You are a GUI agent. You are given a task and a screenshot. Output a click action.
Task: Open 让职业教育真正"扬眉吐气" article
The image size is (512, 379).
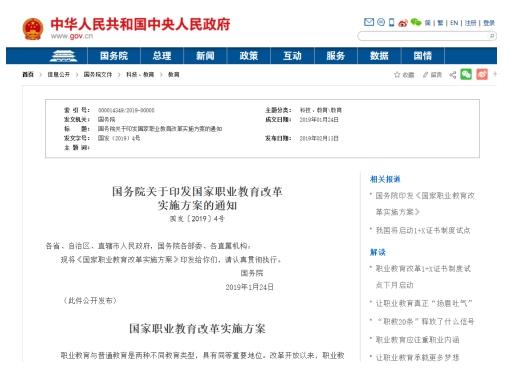point(424,303)
